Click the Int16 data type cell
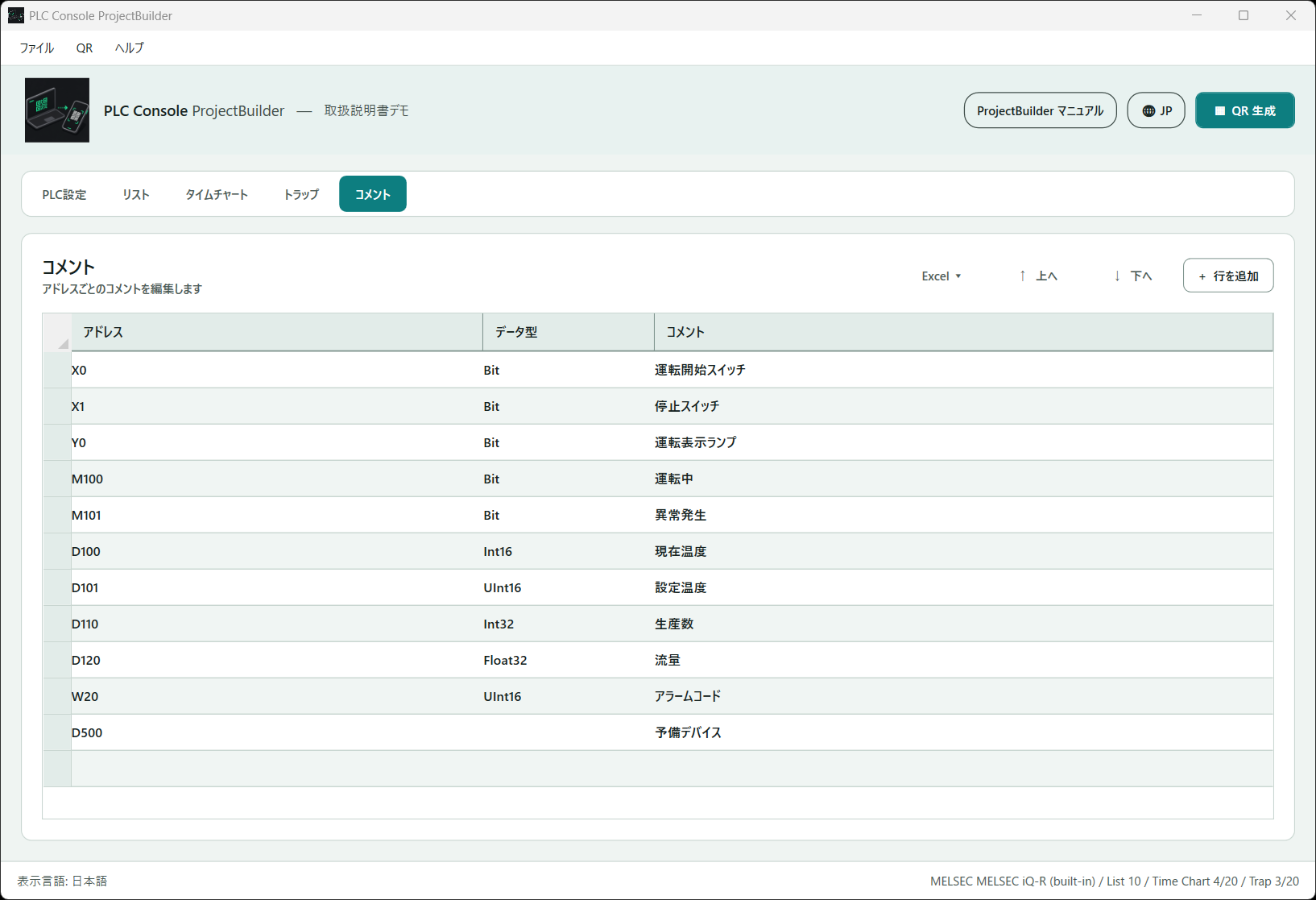The height and width of the screenshot is (900, 1316). coord(569,551)
